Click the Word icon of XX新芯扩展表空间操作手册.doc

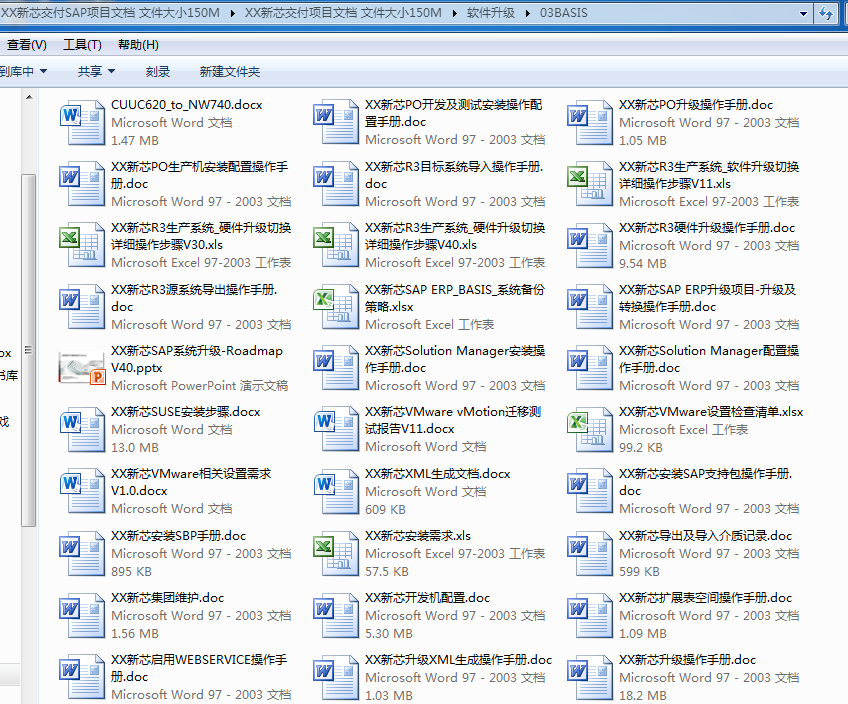[590, 615]
